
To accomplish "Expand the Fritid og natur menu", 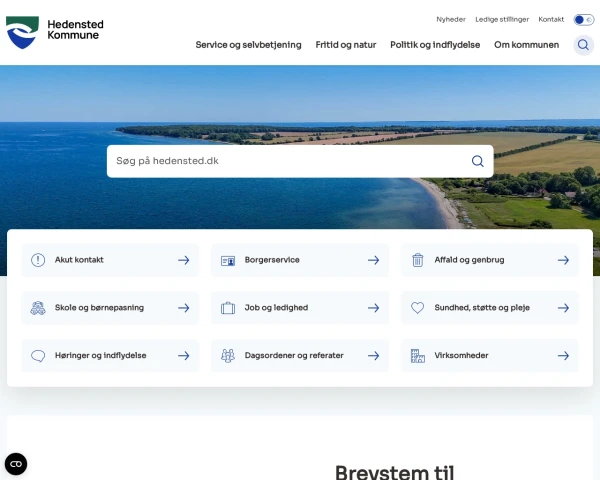I will point(346,45).
